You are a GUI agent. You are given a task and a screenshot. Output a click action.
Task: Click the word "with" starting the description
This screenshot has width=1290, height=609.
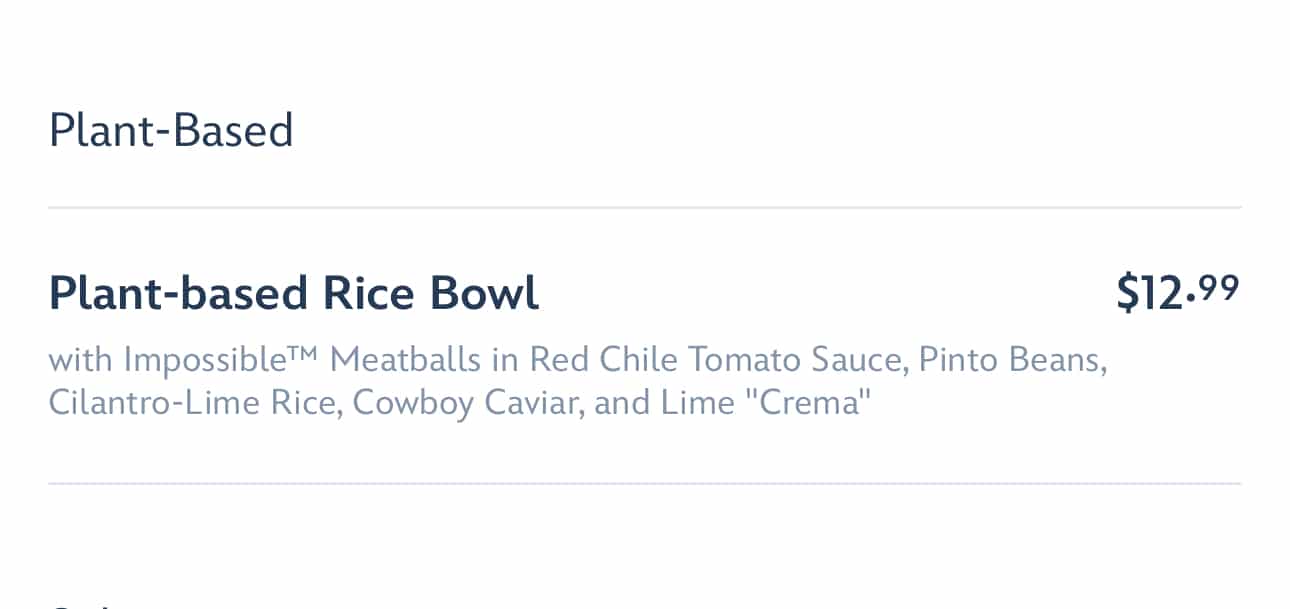80,358
